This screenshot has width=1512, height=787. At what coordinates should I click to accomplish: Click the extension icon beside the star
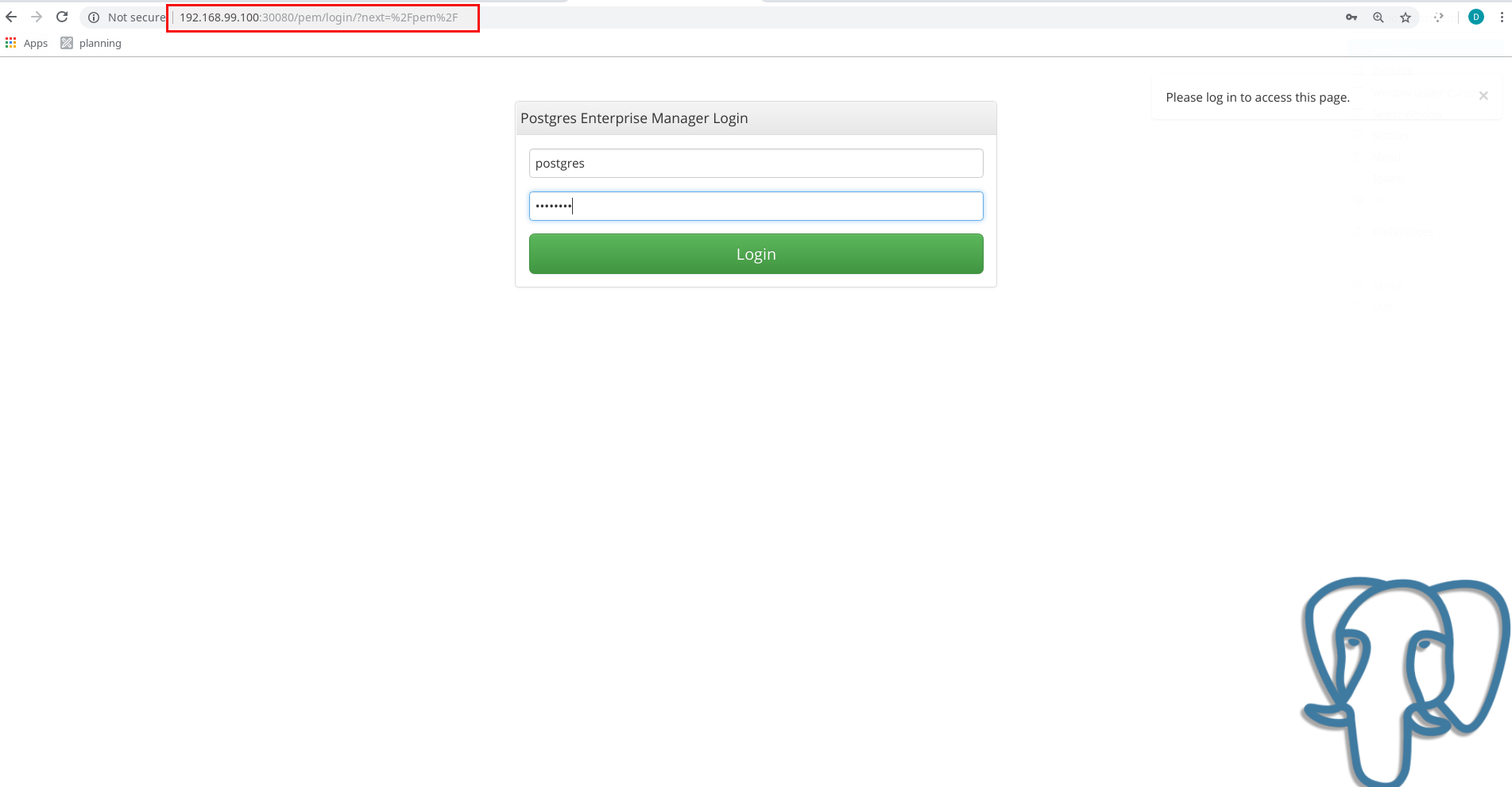(x=1439, y=17)
